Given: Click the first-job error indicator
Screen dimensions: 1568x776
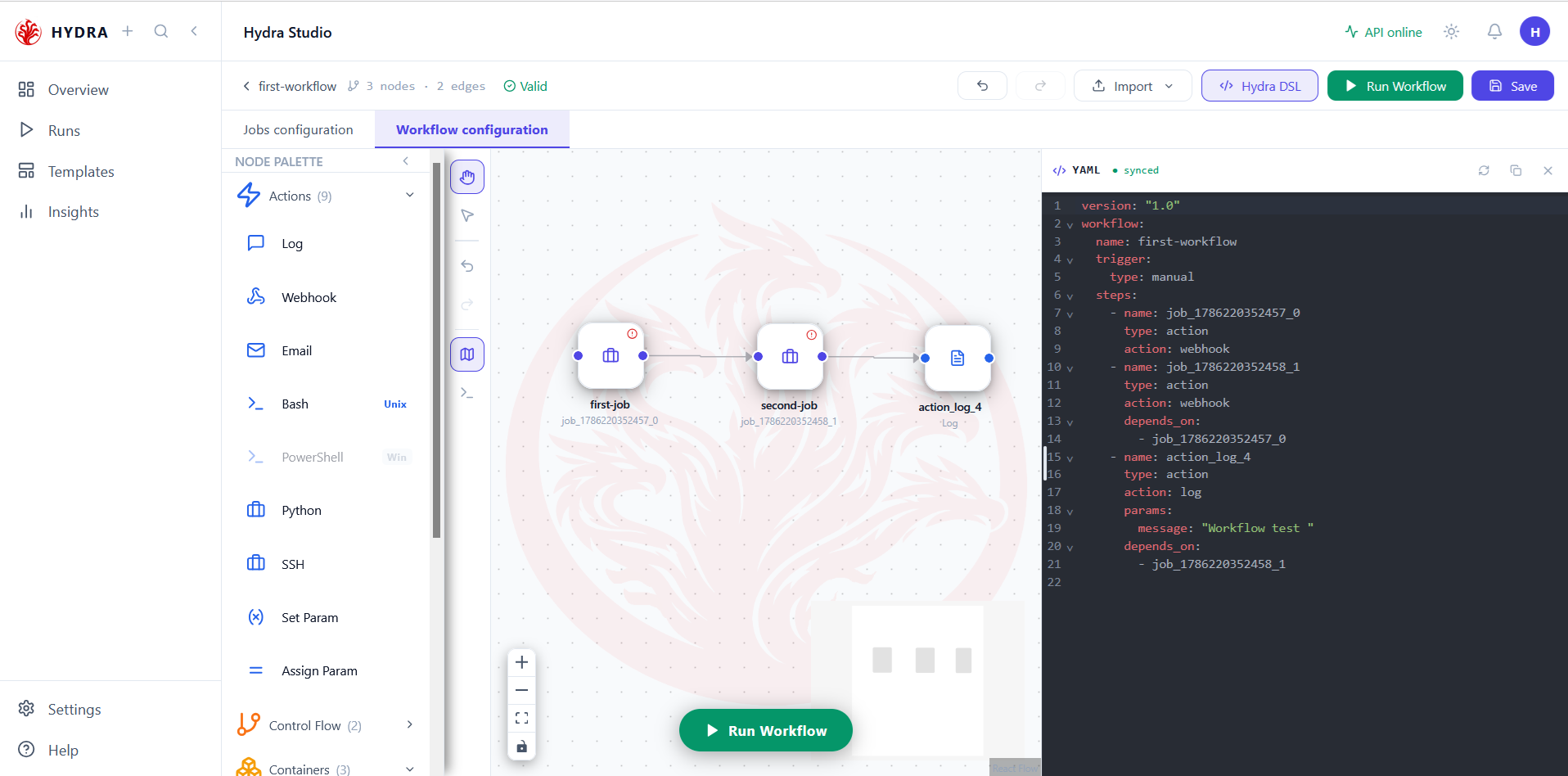Looking at the screenshot, I should (x=632, y=334).
